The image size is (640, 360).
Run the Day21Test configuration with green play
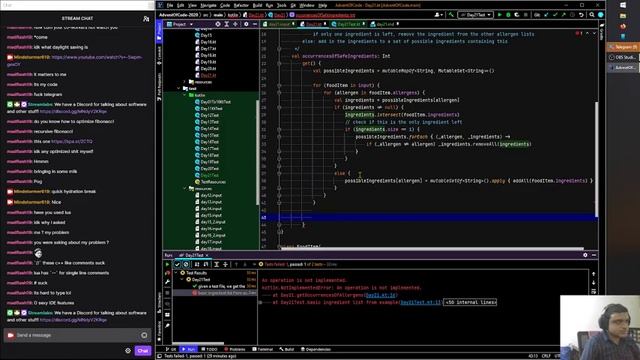click(x=499, y=15)
